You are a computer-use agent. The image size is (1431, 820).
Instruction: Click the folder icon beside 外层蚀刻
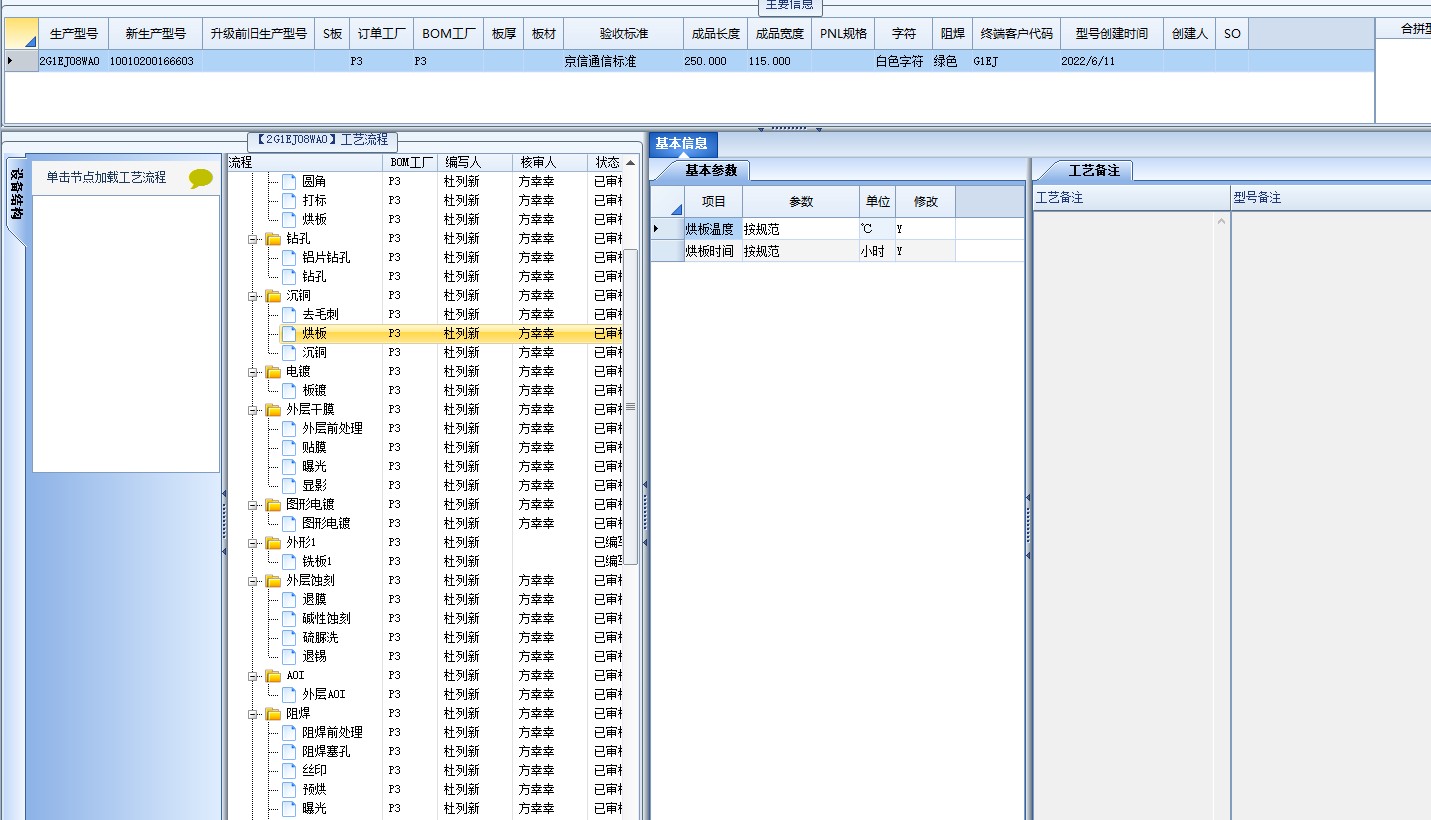273,581
